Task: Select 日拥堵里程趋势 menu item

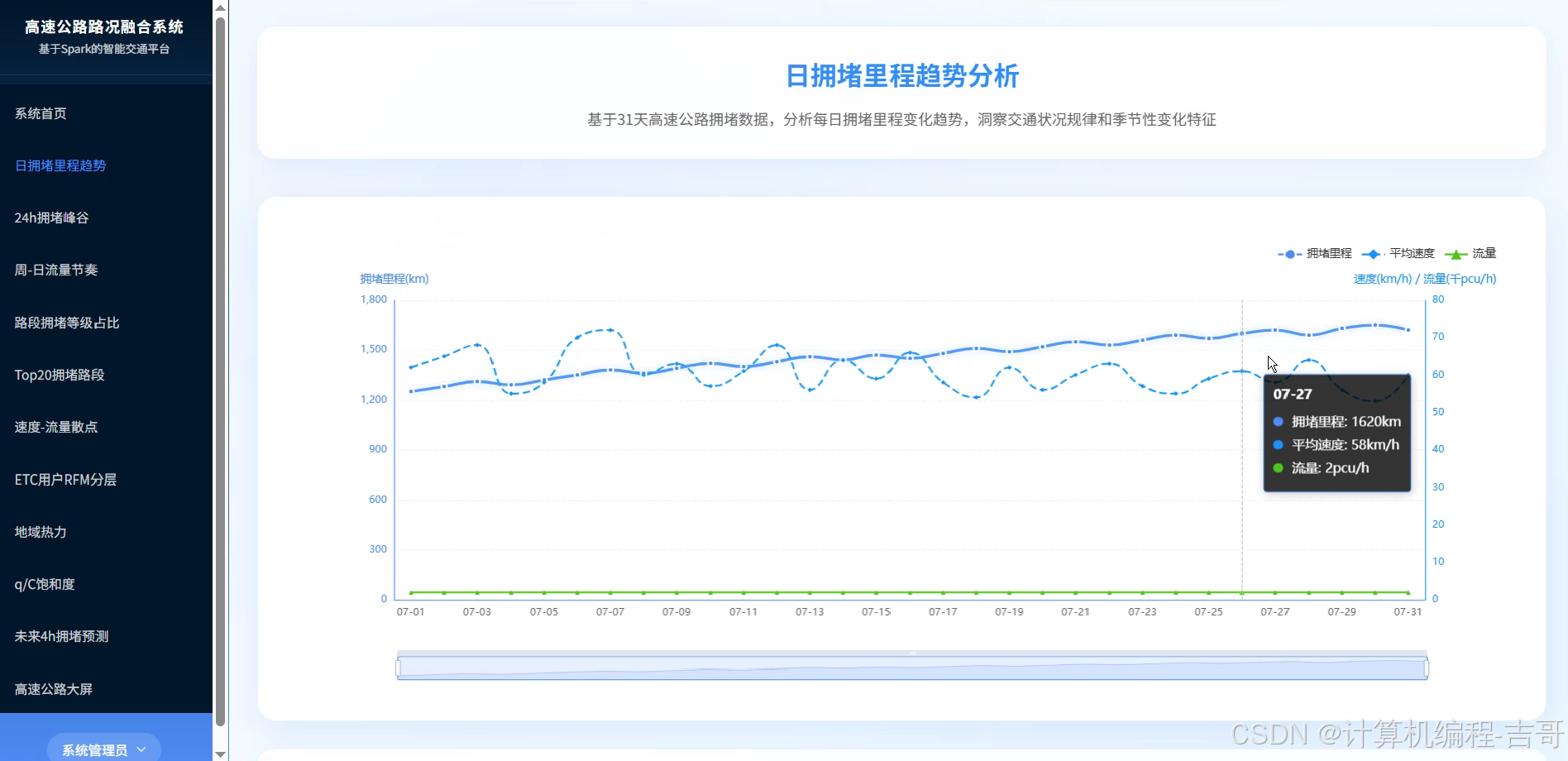Action: (60, 165)
